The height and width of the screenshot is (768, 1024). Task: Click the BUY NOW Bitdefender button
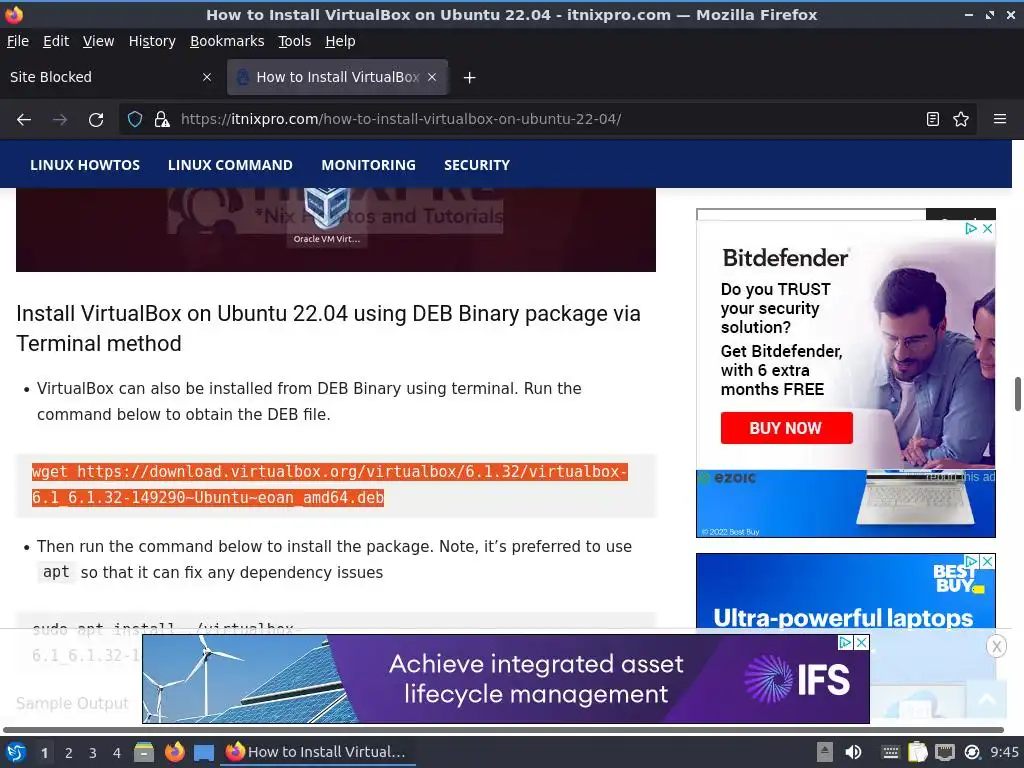786,428
